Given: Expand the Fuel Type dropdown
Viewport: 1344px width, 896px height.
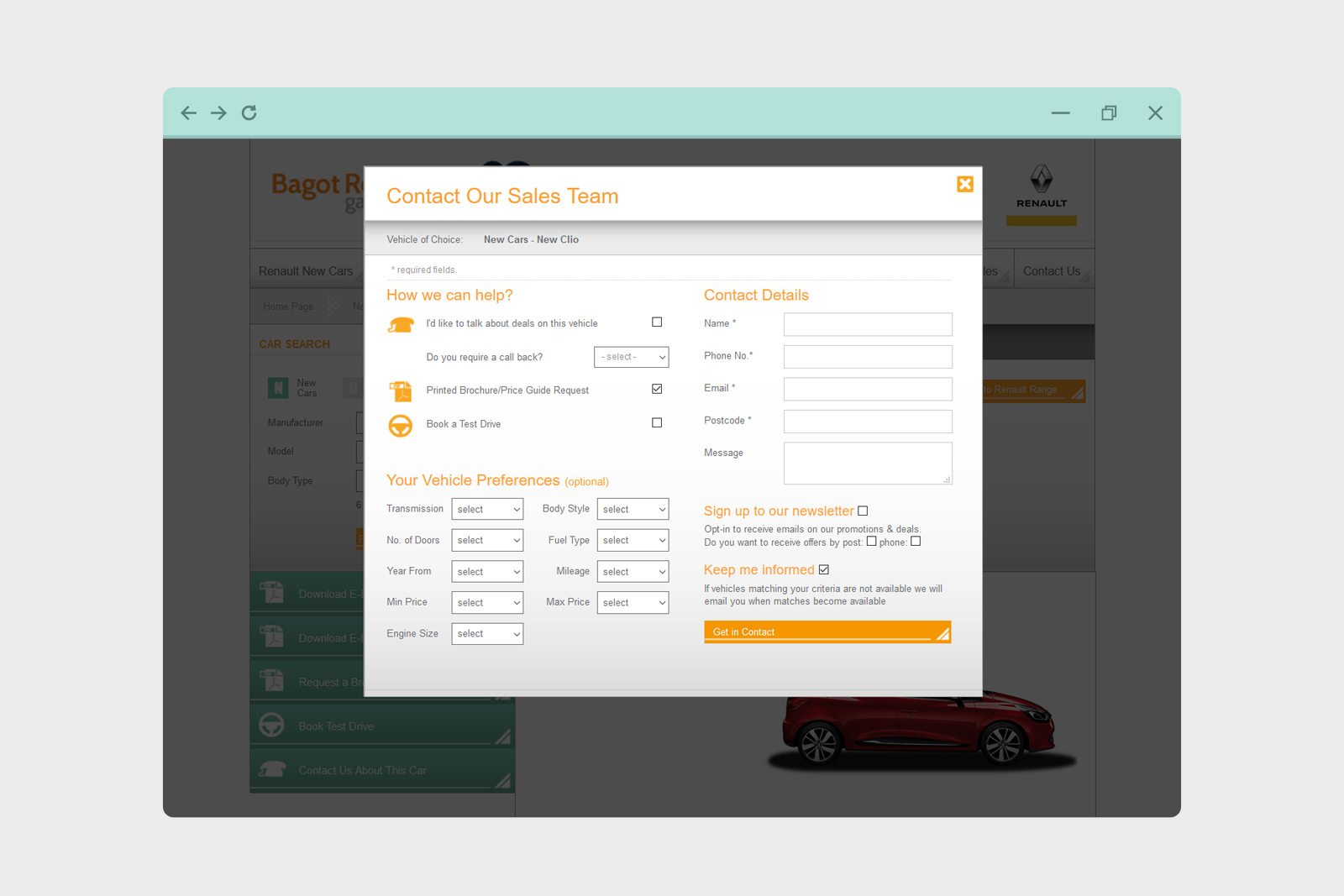Looking at the screenshot, I should point(633,541).
